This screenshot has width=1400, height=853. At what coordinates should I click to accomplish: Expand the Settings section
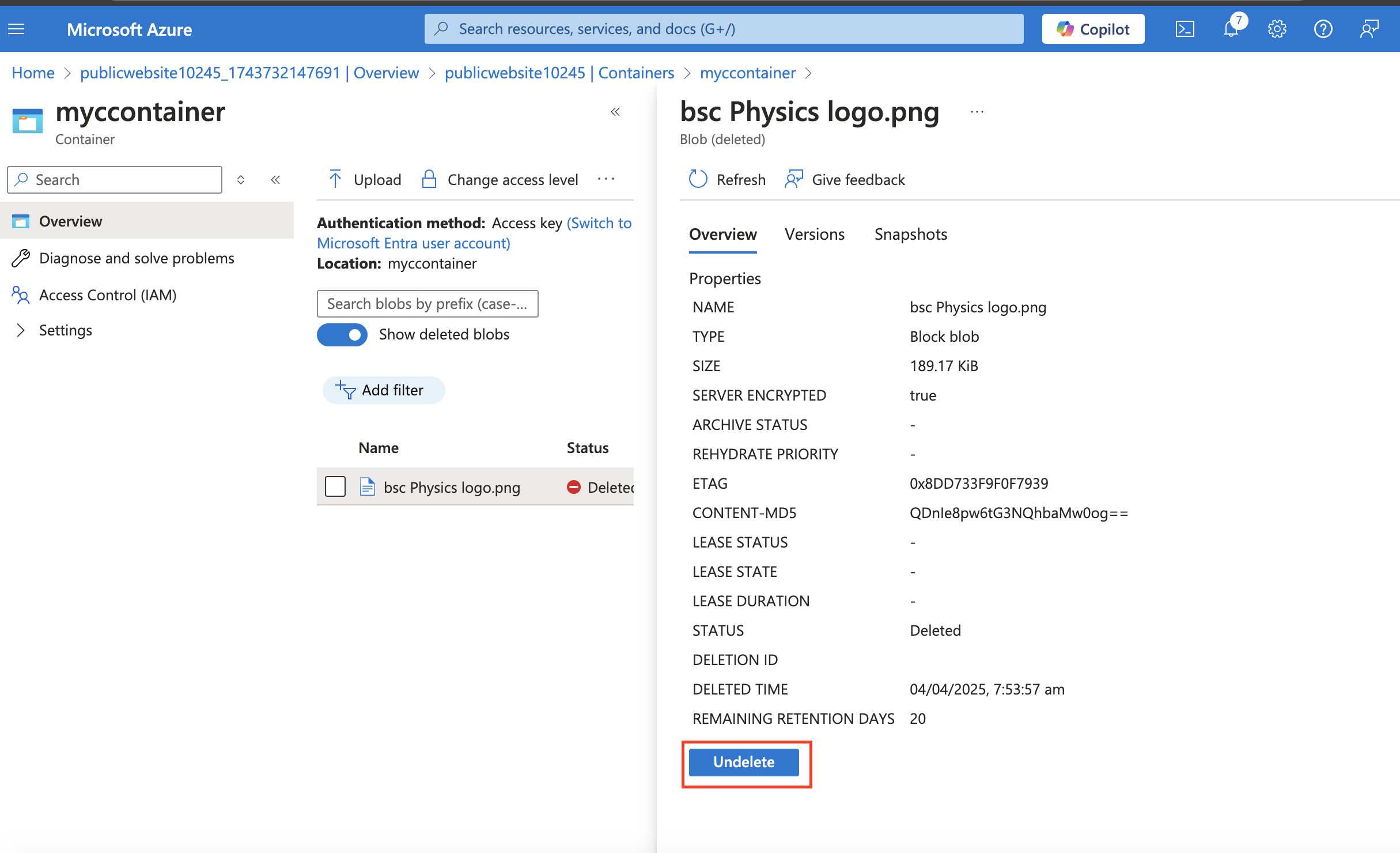pos(65,330)
